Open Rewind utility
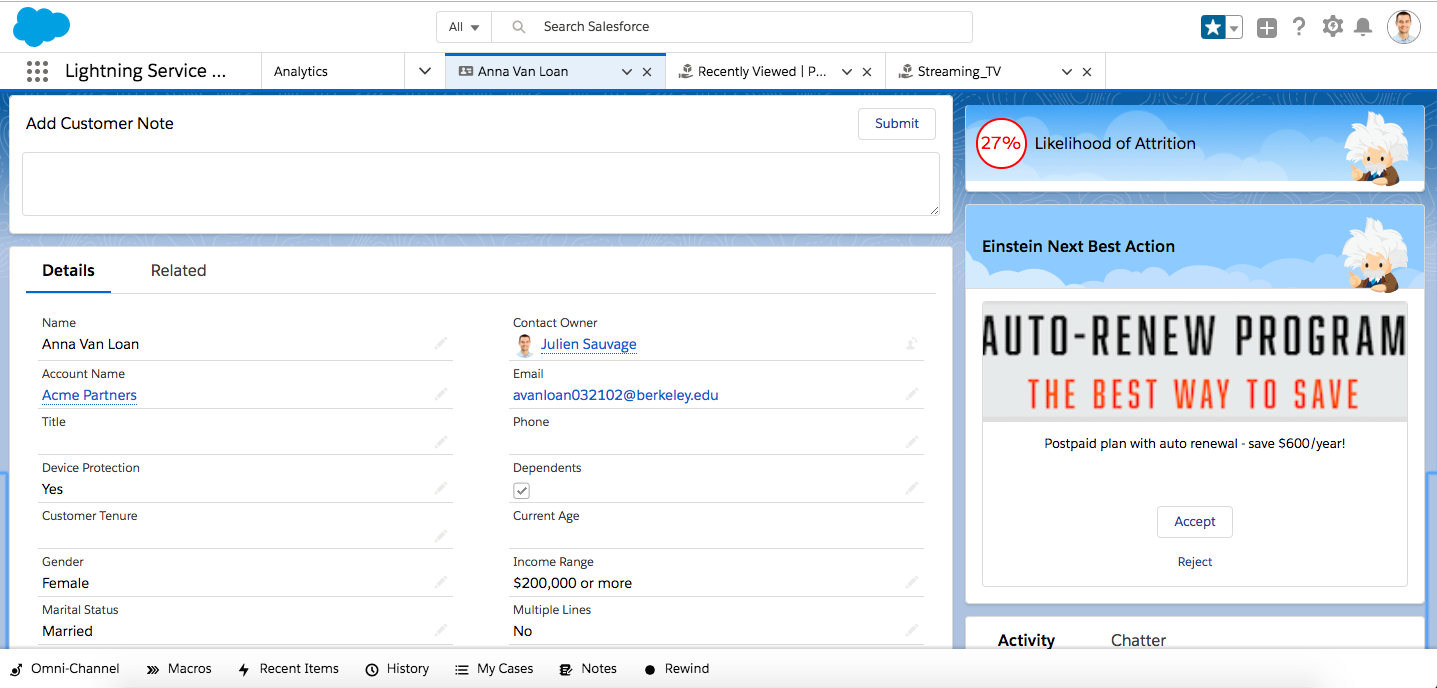The height and width of the screenshot is (688, 1437). [x=677, y=669]
